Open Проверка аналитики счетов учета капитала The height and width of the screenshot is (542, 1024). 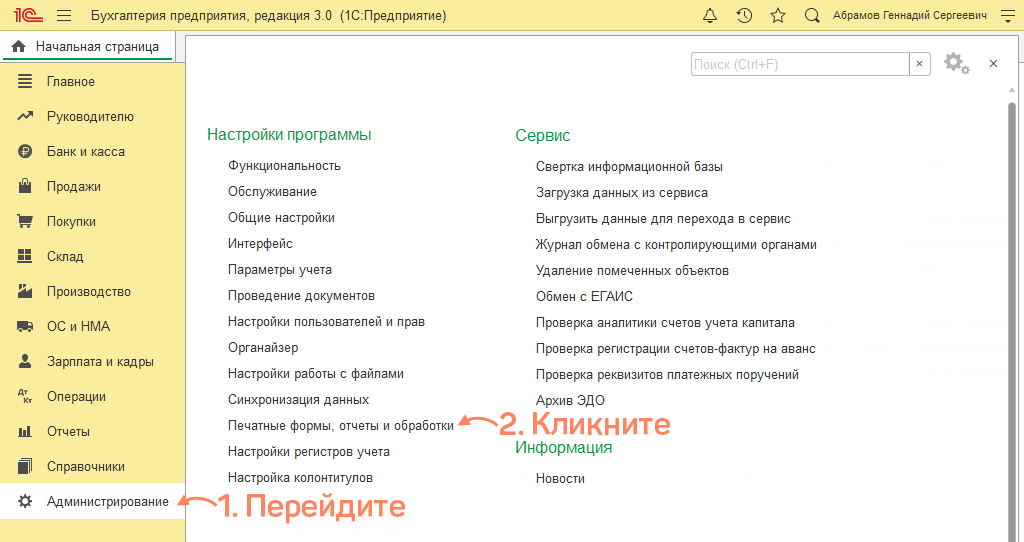[665, 323]
